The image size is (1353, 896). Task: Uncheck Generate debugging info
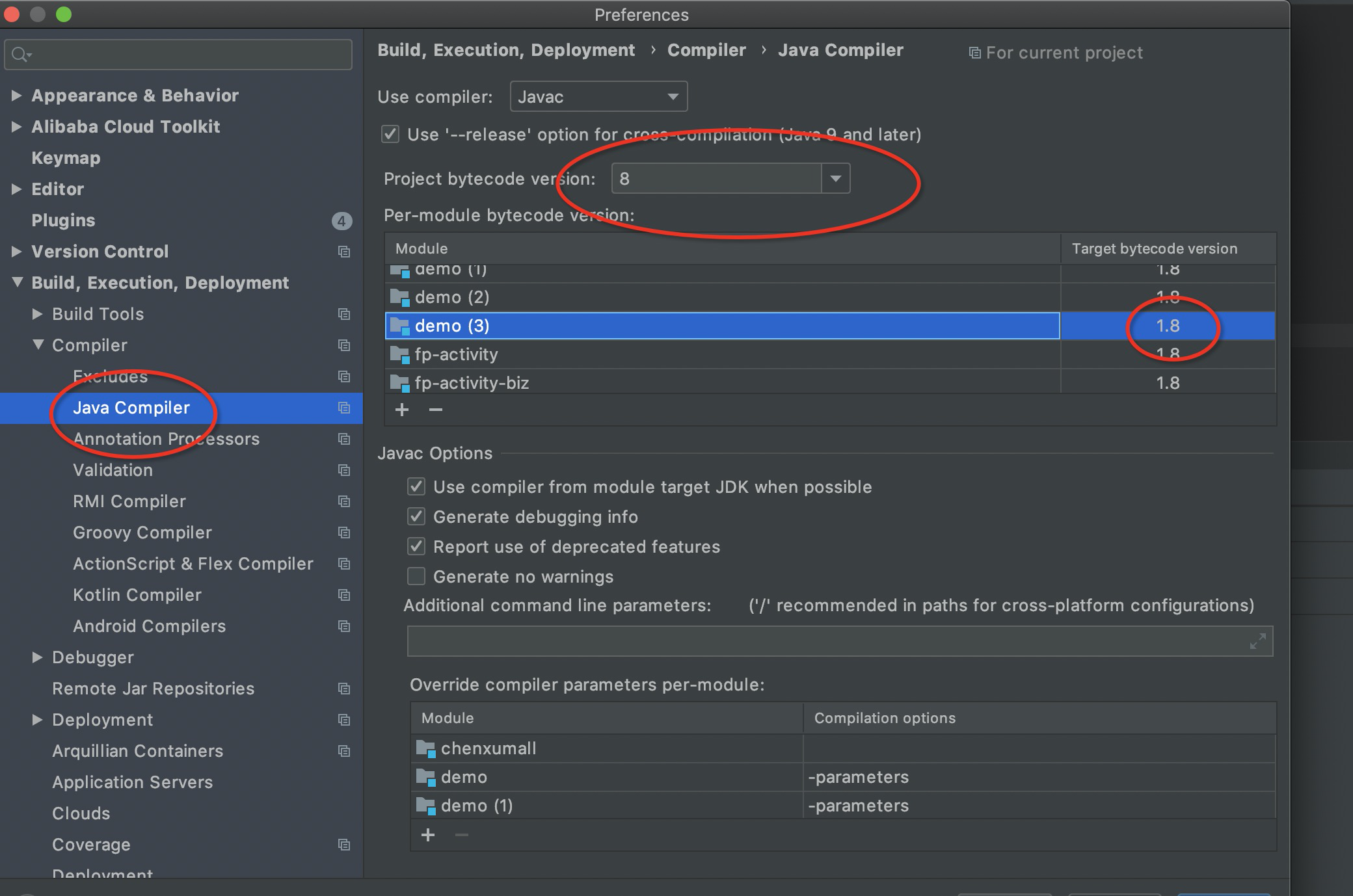(416, 517)
